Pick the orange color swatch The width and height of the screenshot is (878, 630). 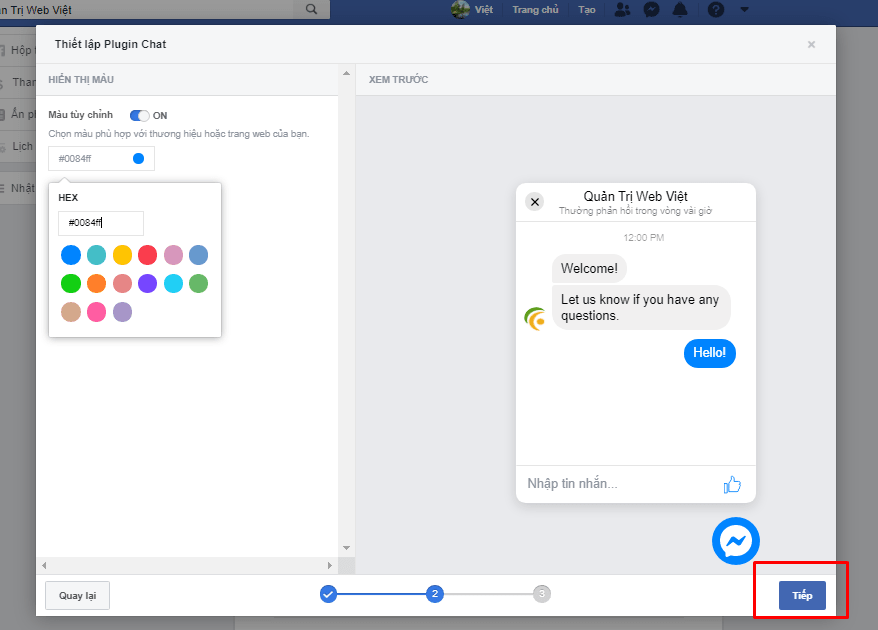tap(96, 283)
